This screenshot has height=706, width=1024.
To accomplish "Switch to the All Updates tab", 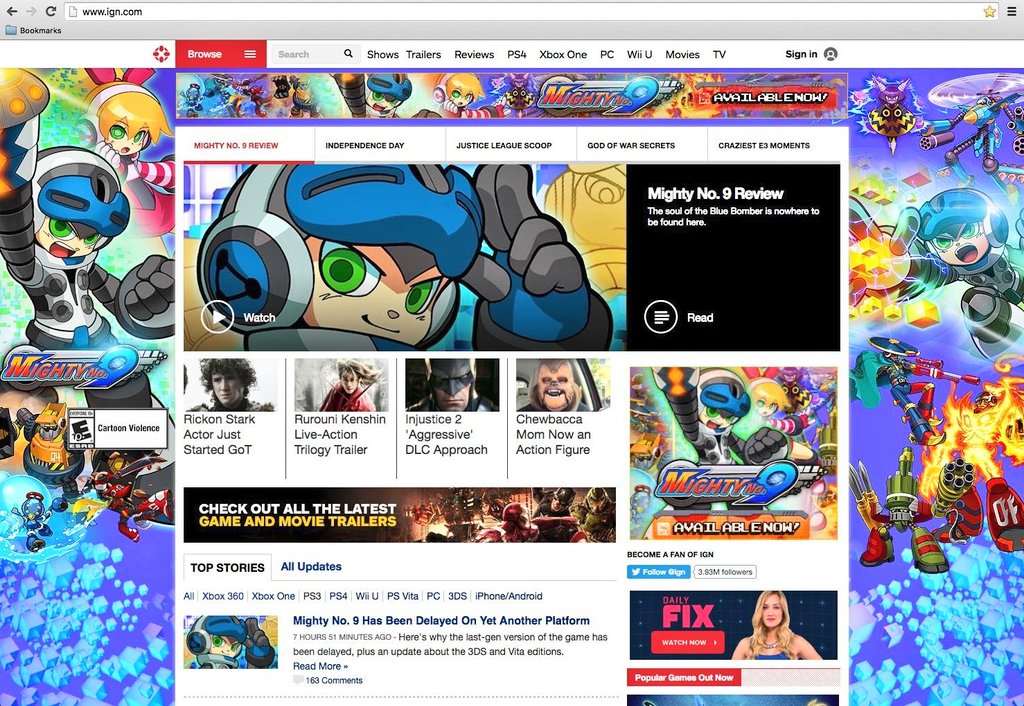I will coord(311,566).
